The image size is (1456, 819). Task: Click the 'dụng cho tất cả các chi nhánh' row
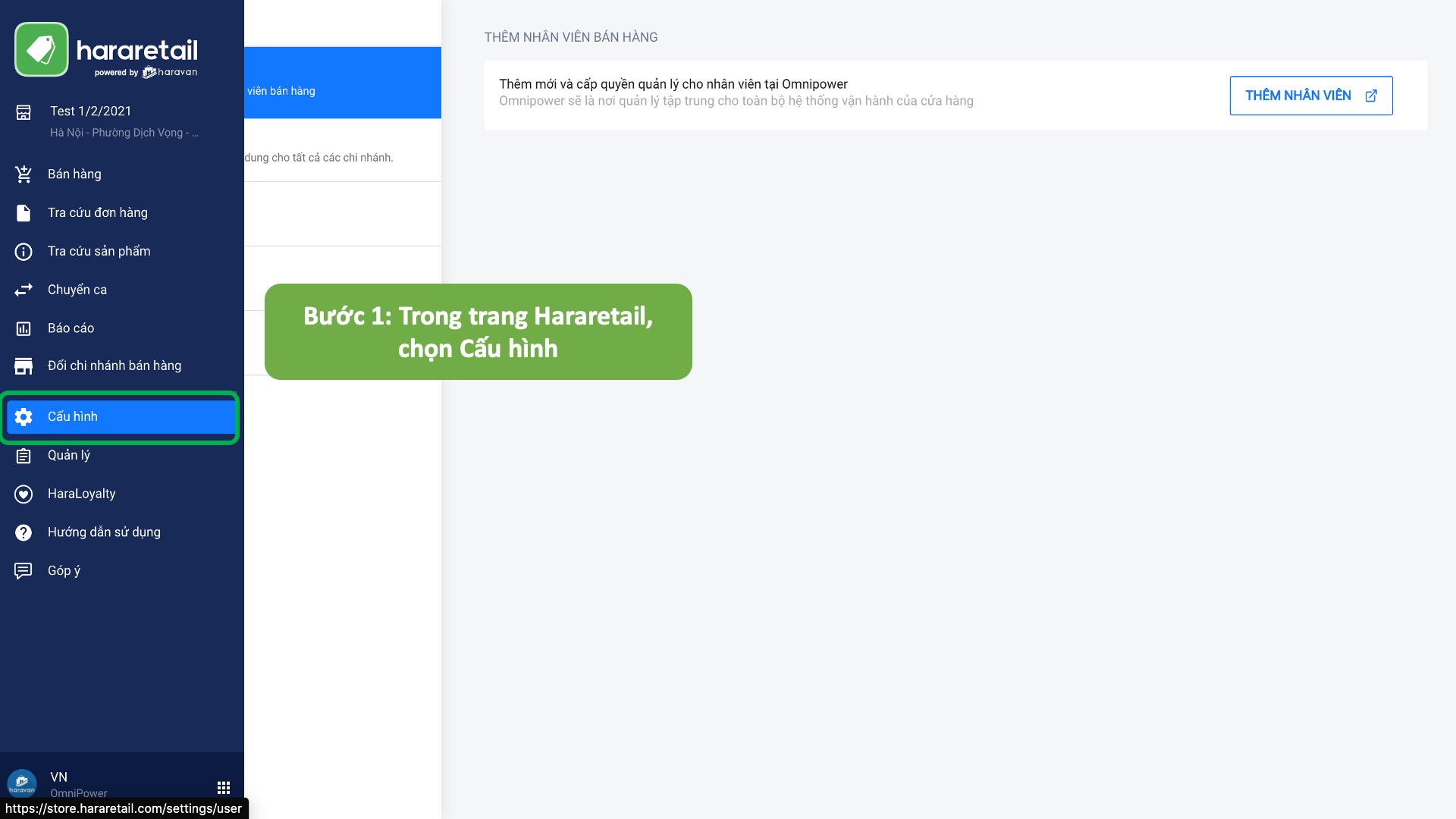(x=343, y=150)
